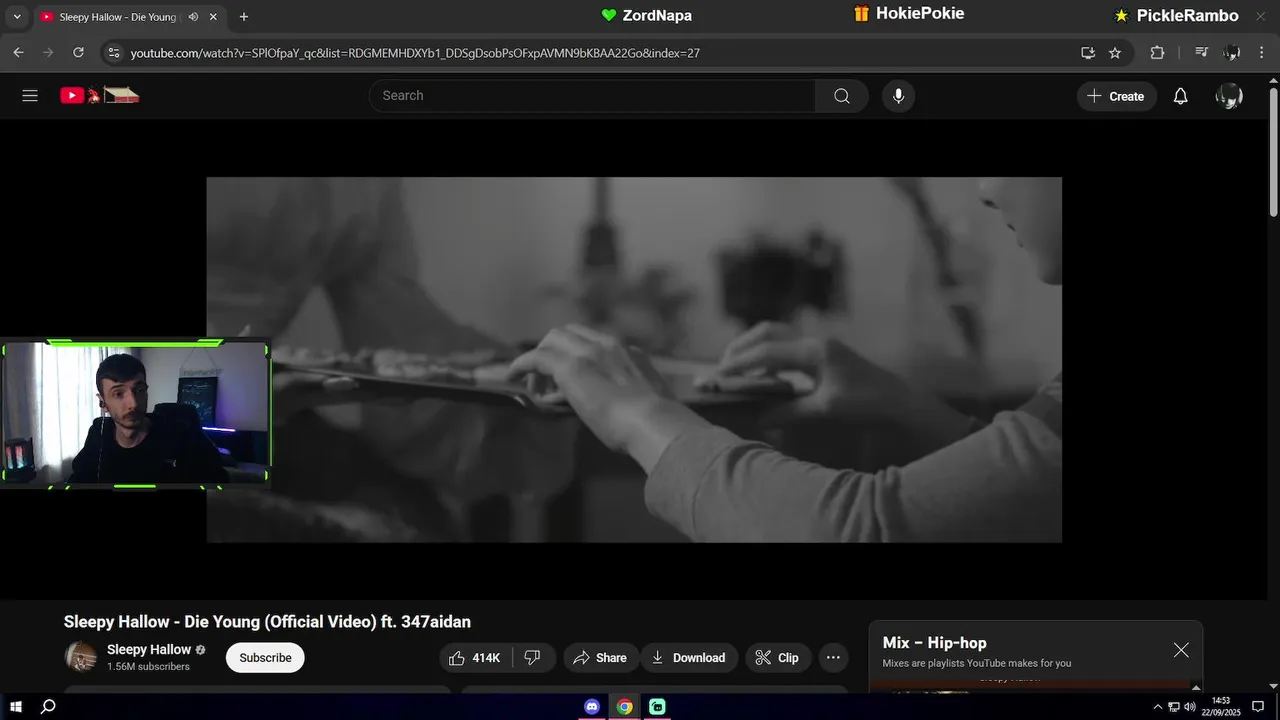Open the Streamlabs taskbar icon
The width and height of the screenshot is (1280, 720).
[657, 707]
